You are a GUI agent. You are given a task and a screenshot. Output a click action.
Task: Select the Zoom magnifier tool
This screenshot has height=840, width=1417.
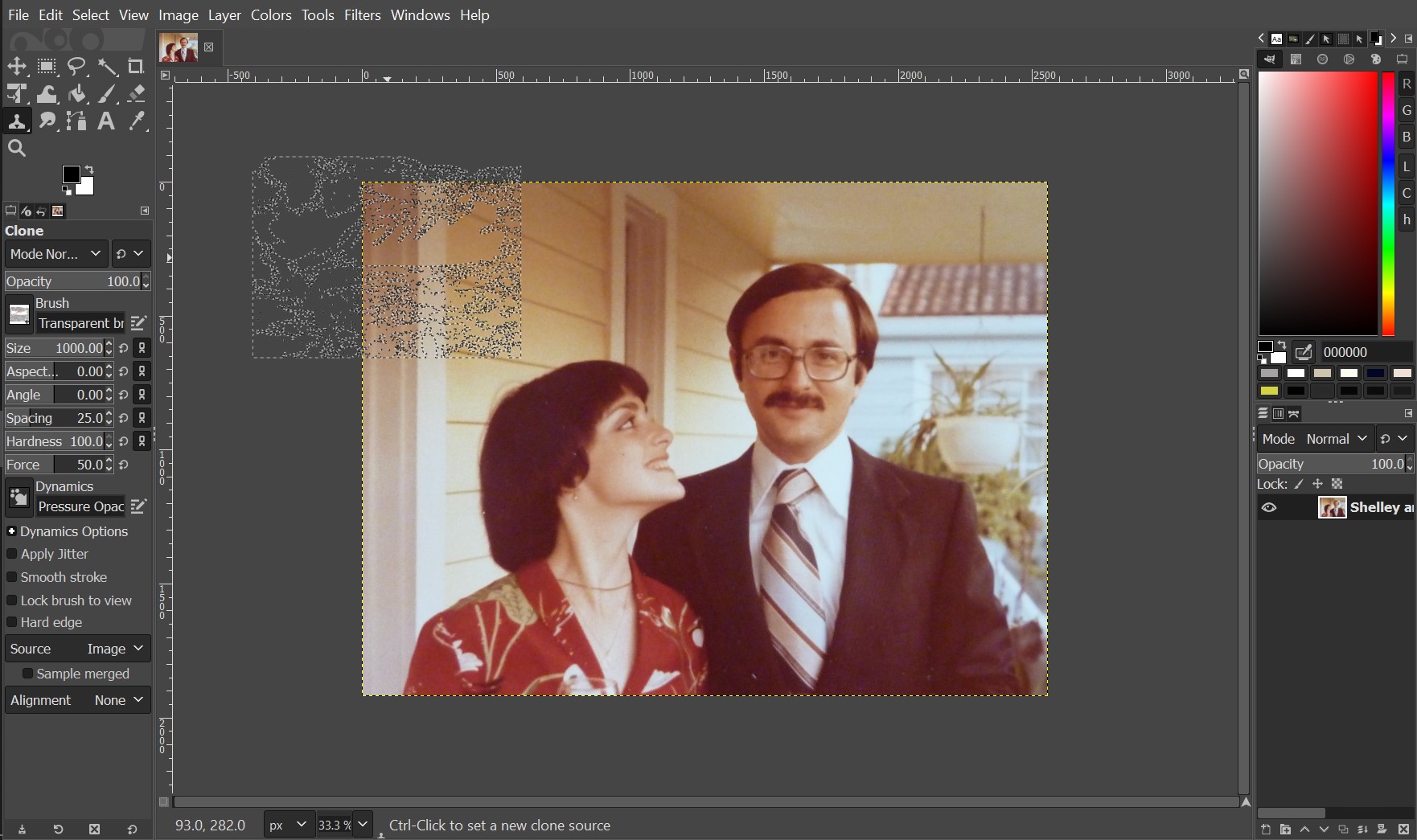click(17, 148)
